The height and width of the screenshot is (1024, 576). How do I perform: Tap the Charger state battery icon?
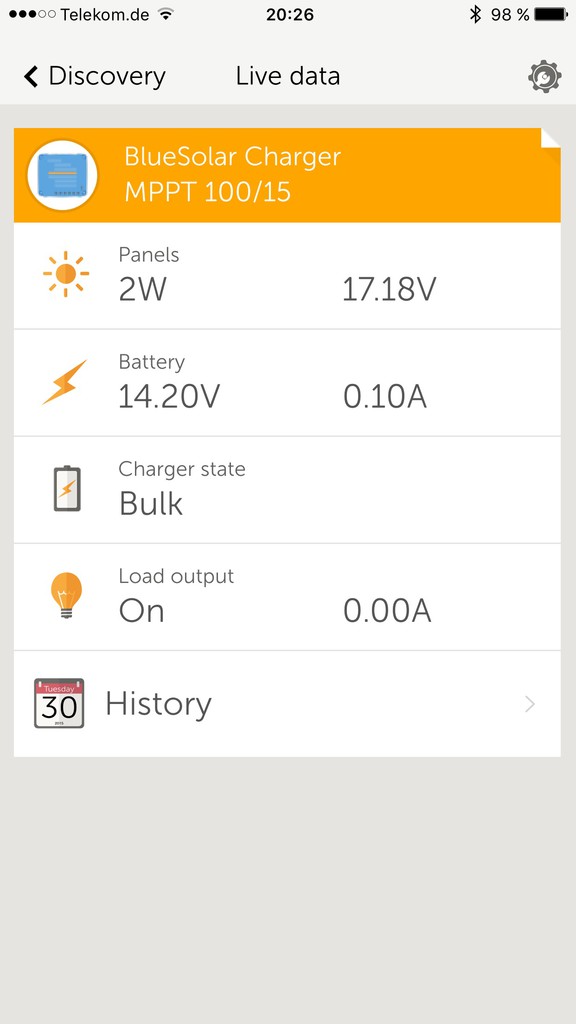[67, 488]
